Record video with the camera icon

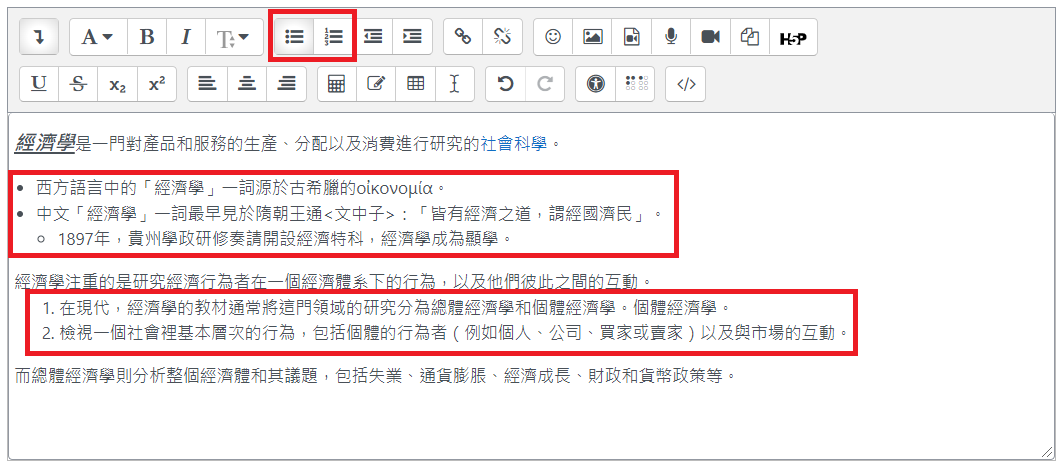coord(710,37)
